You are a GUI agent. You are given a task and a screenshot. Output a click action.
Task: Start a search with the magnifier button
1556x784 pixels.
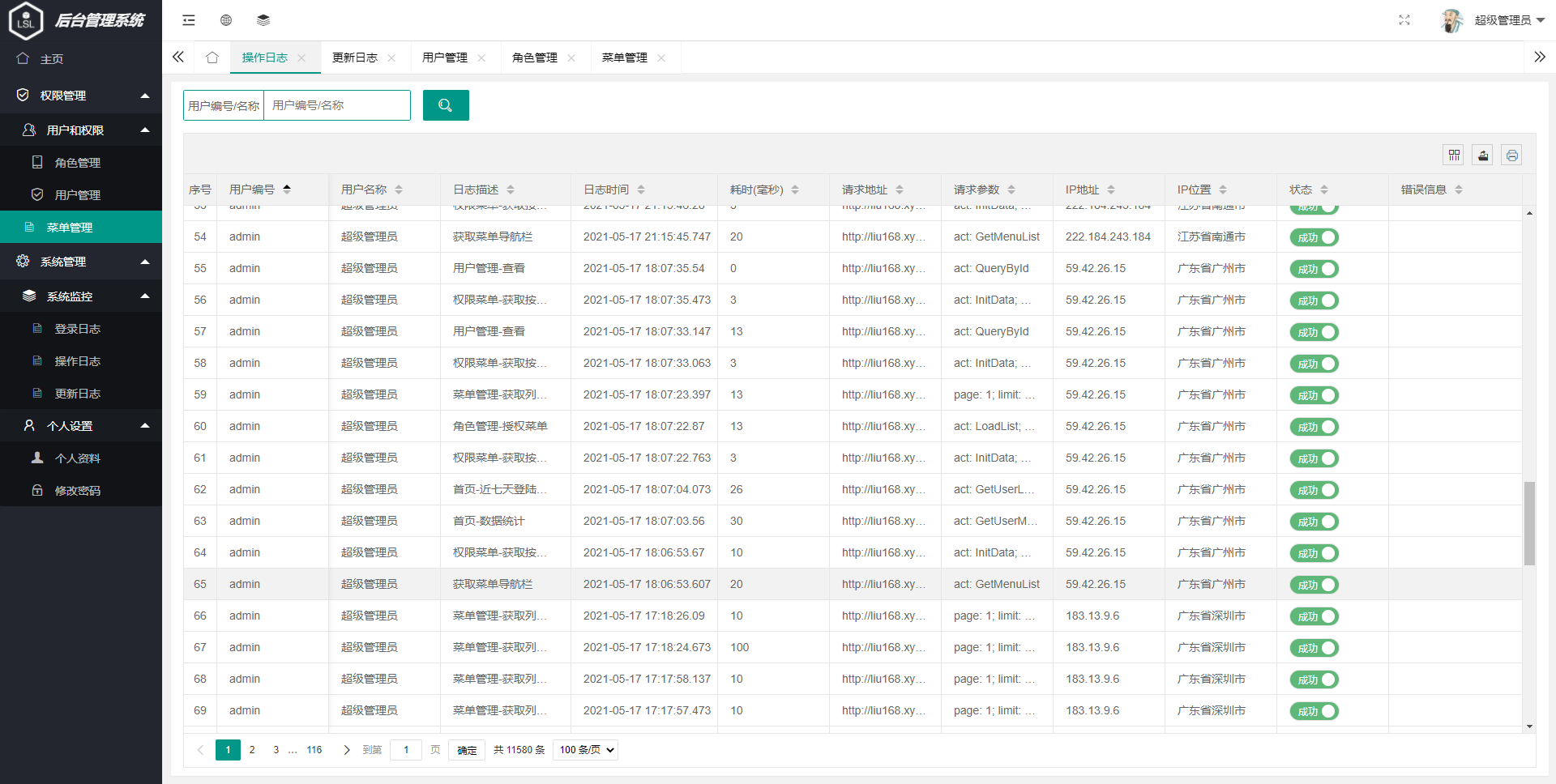pos(446,105)
